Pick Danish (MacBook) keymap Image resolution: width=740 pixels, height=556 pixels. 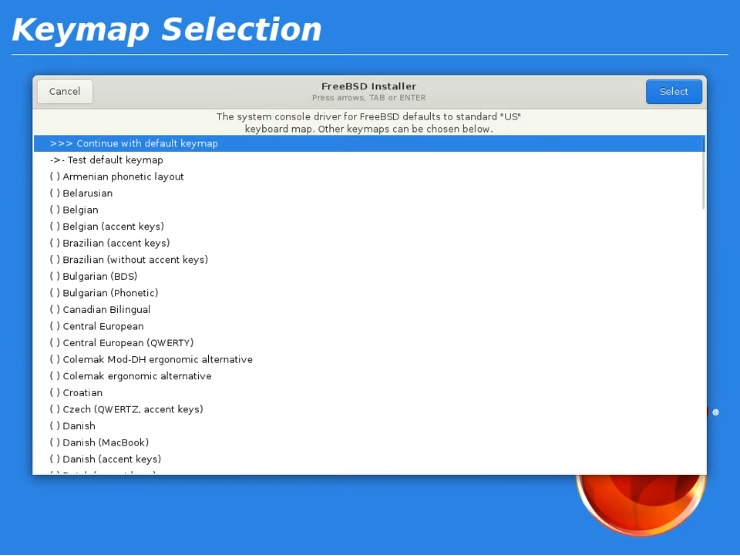(99, 443)
